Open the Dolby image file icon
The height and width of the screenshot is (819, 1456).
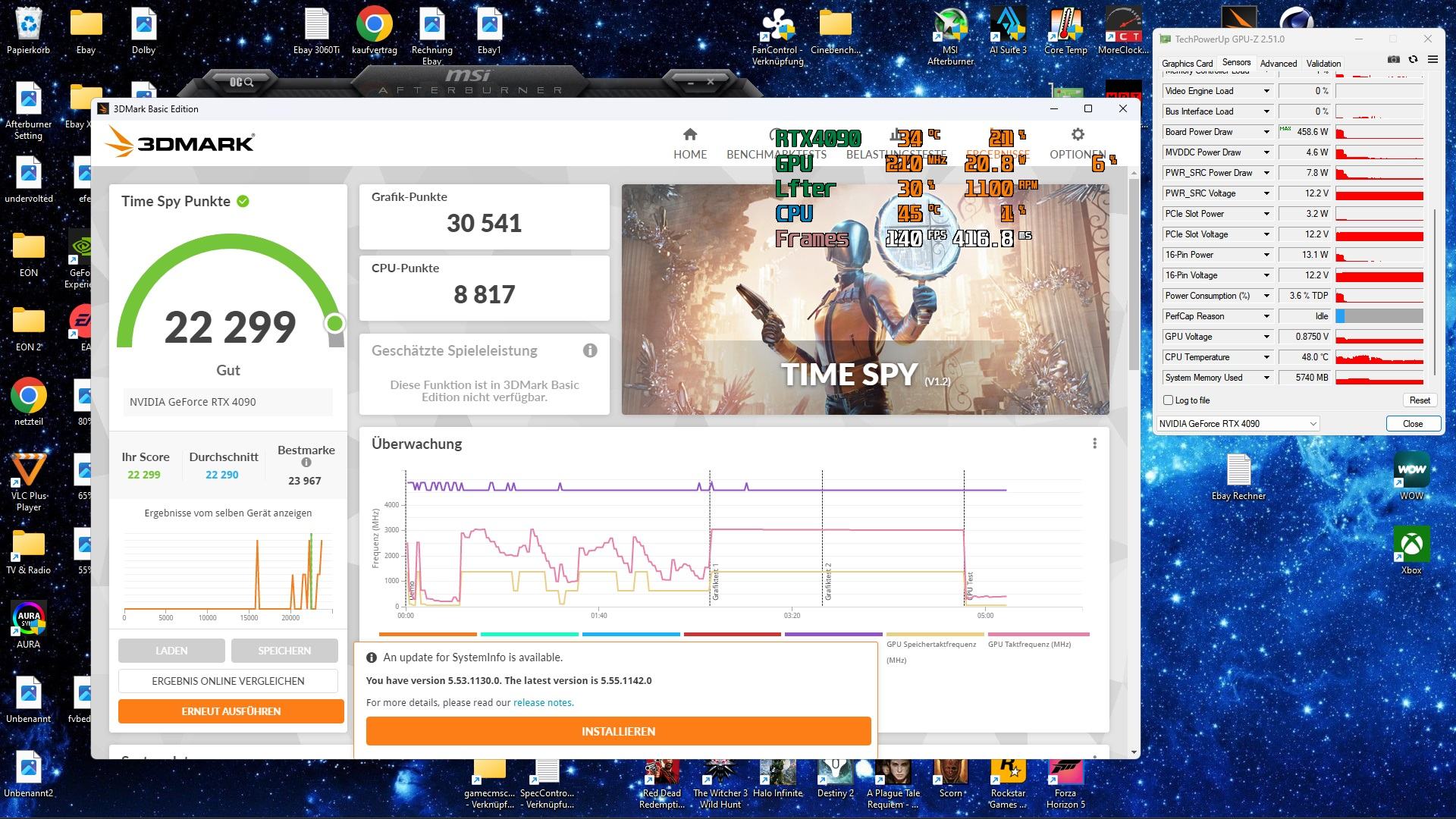(143, 30)
